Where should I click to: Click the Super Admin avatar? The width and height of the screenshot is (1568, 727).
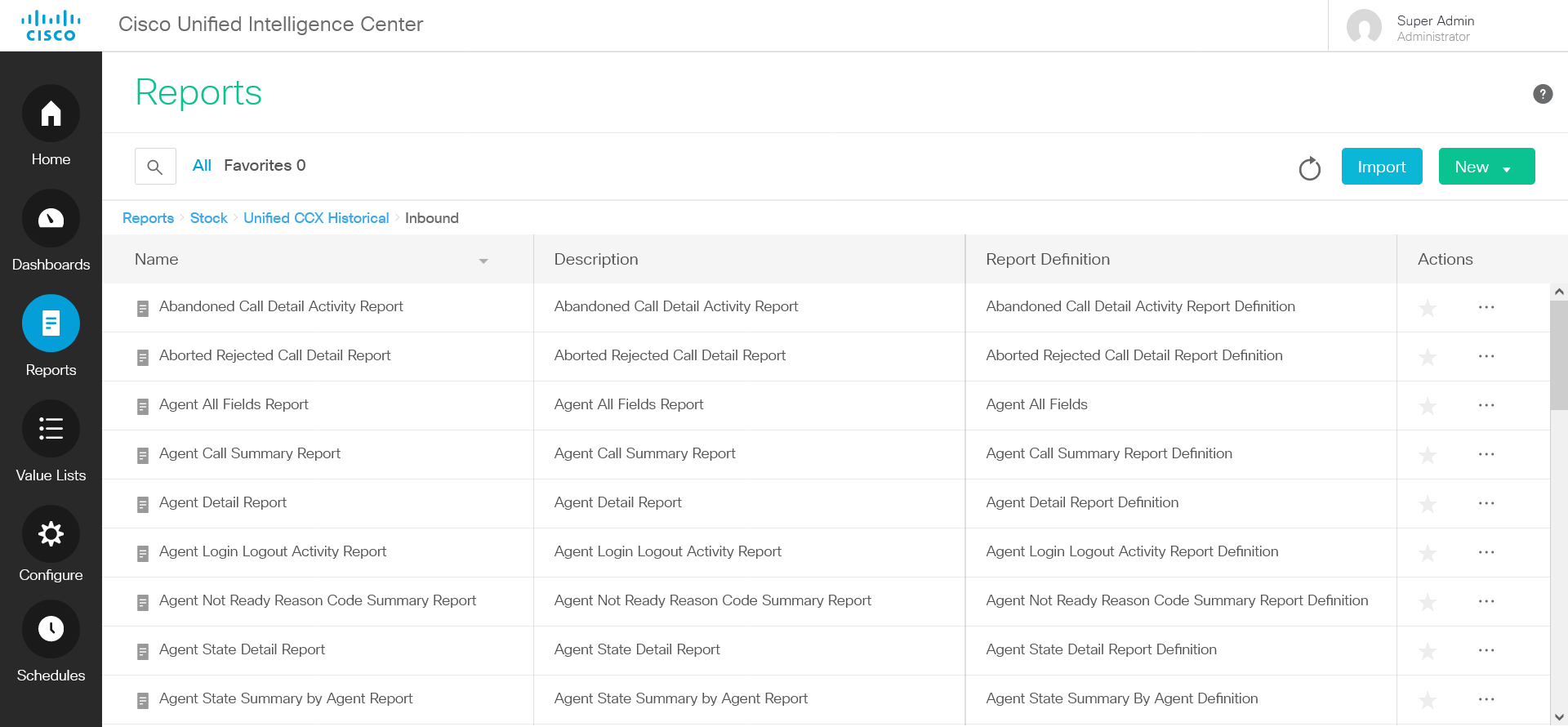[1364, 27]
